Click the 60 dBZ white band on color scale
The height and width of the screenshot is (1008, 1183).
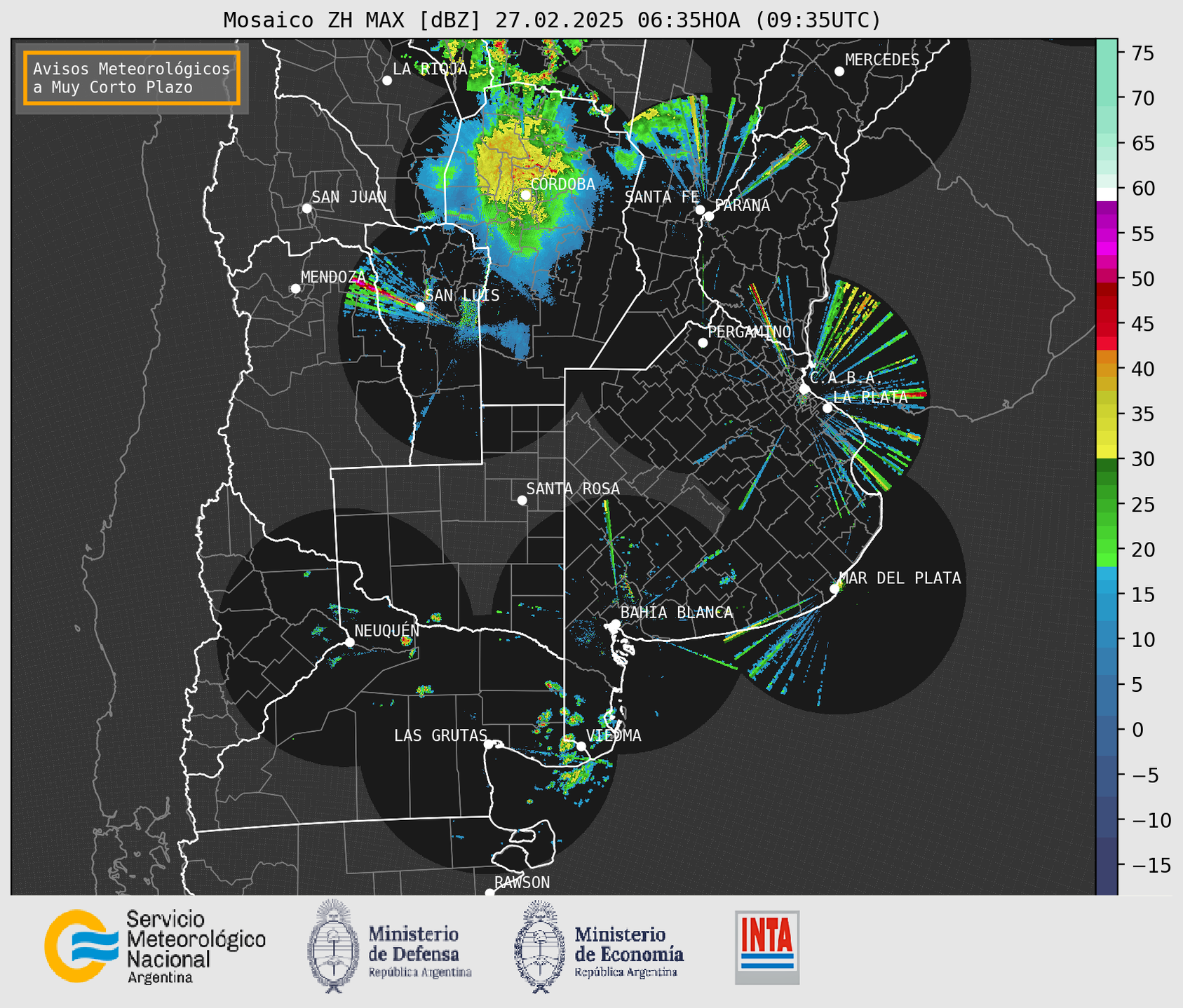(1106, 193)
